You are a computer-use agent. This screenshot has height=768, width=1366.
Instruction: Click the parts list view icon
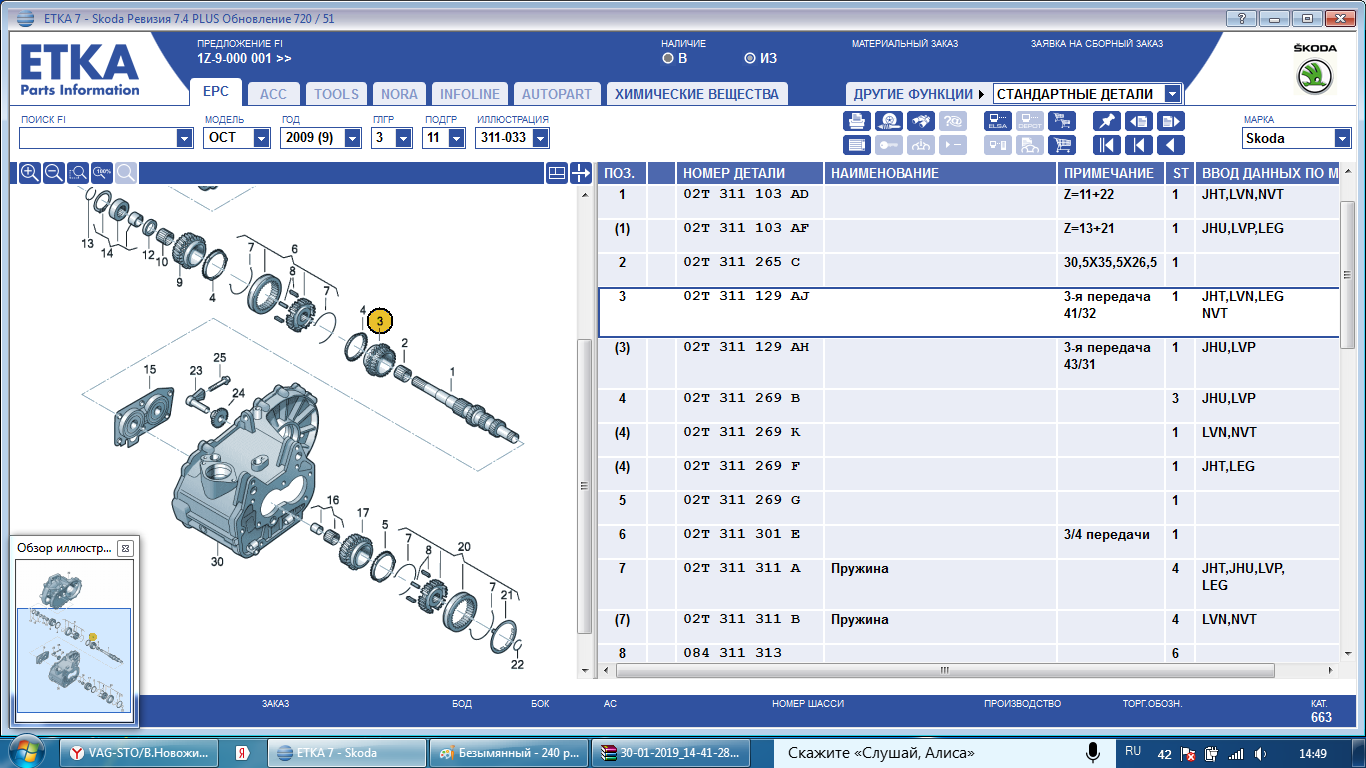[x=857, y=145]
